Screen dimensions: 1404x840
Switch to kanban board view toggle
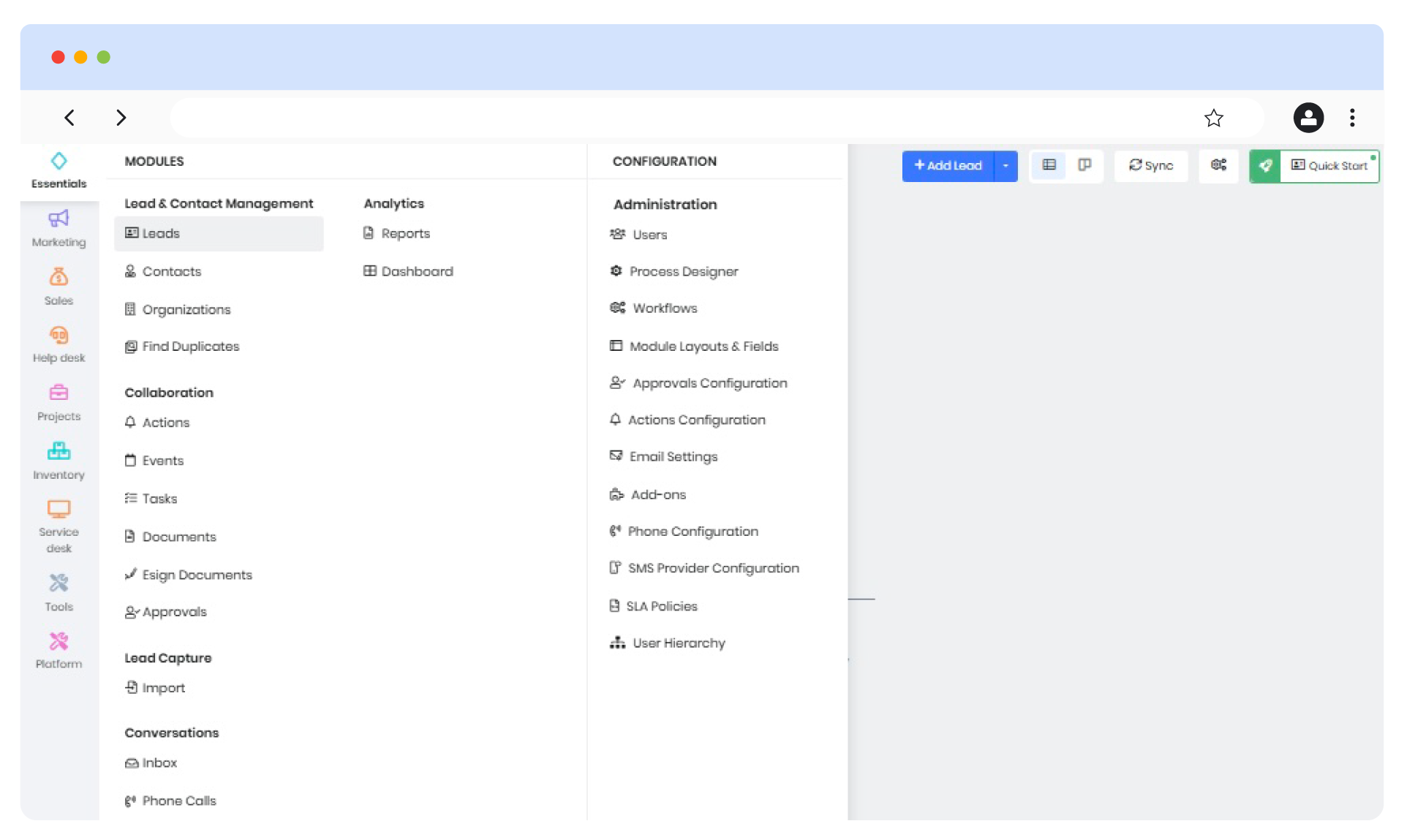pos(1084,166)
